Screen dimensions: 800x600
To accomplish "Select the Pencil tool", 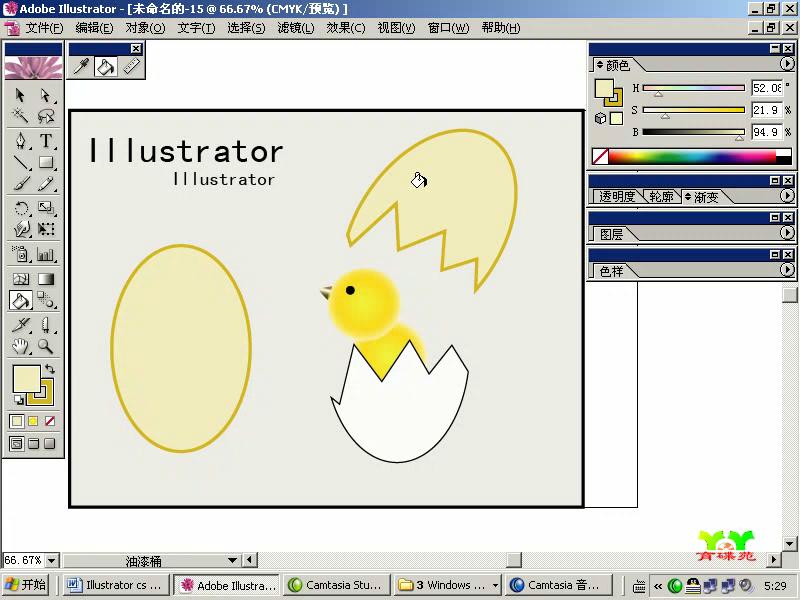I will [x=45, y=183].
